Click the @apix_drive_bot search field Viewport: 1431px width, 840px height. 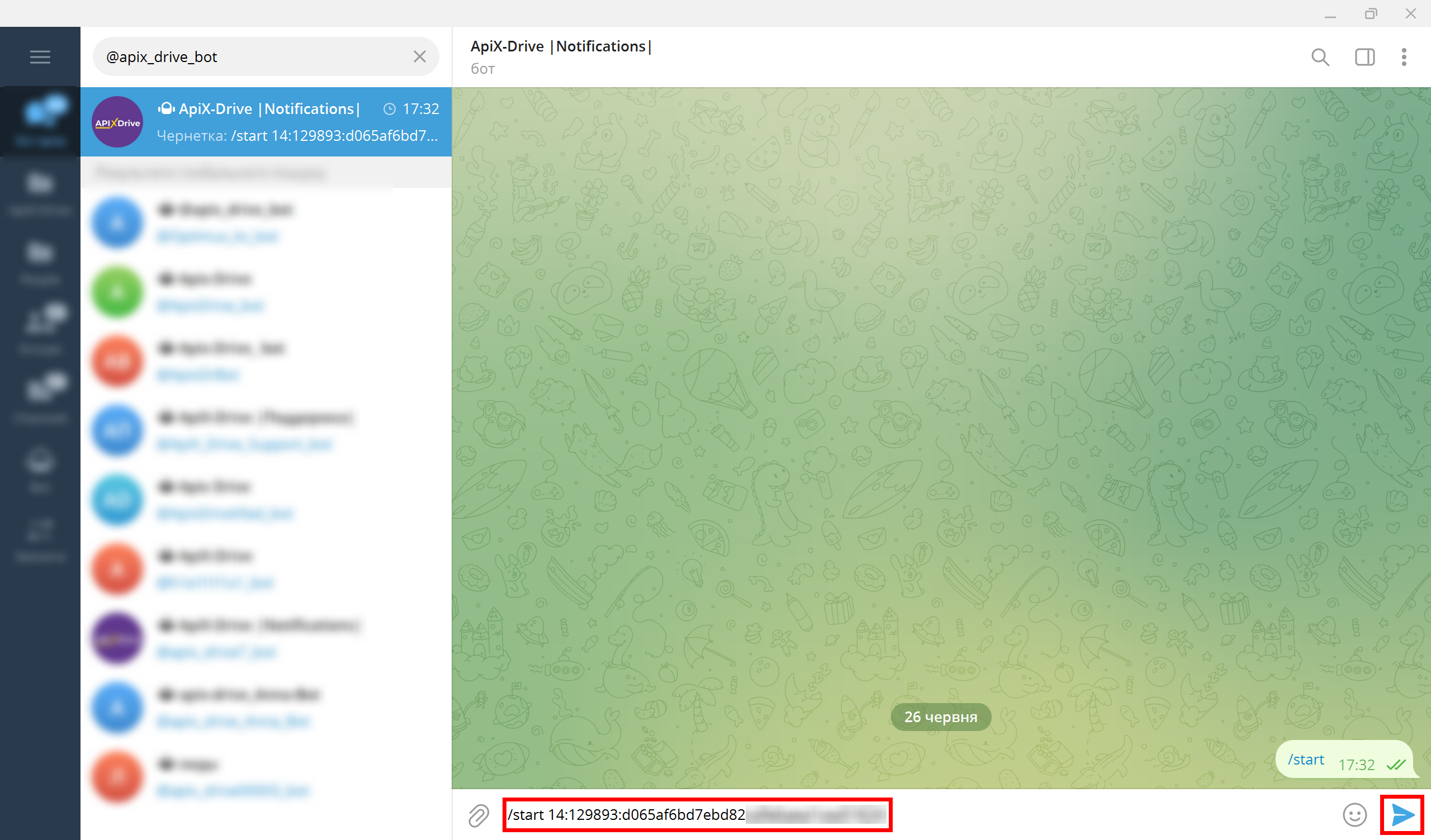(266, 57)
